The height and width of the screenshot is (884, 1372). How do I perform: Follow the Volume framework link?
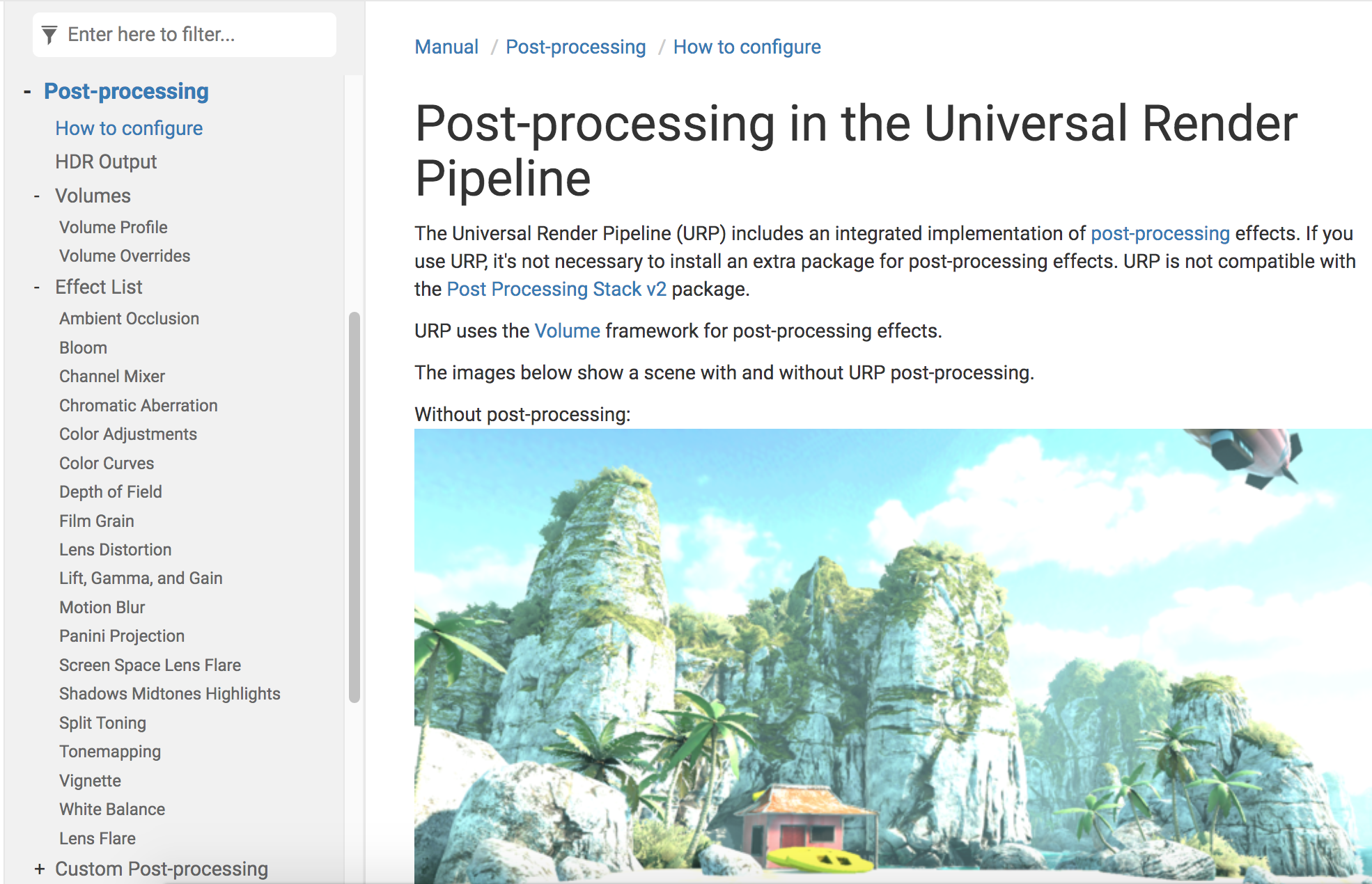[567, 331]
